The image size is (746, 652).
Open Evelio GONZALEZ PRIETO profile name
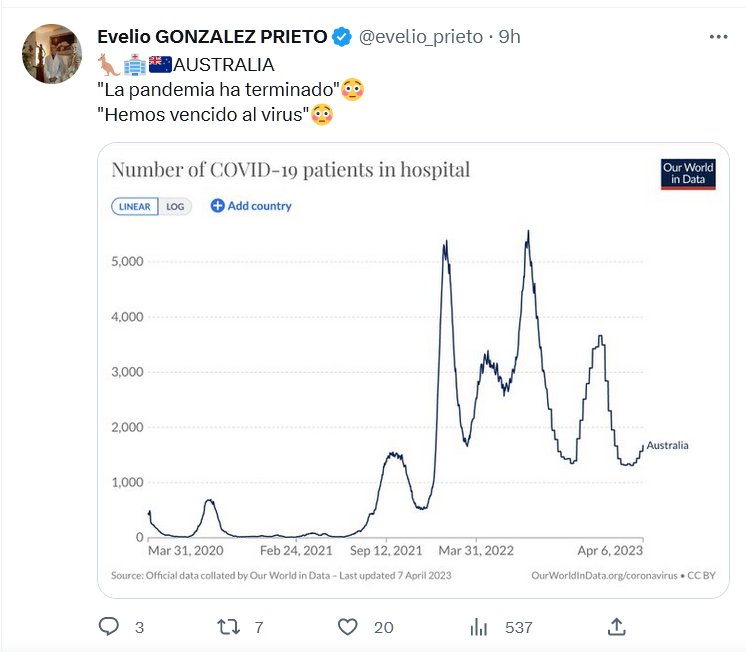tap(212, 37)
